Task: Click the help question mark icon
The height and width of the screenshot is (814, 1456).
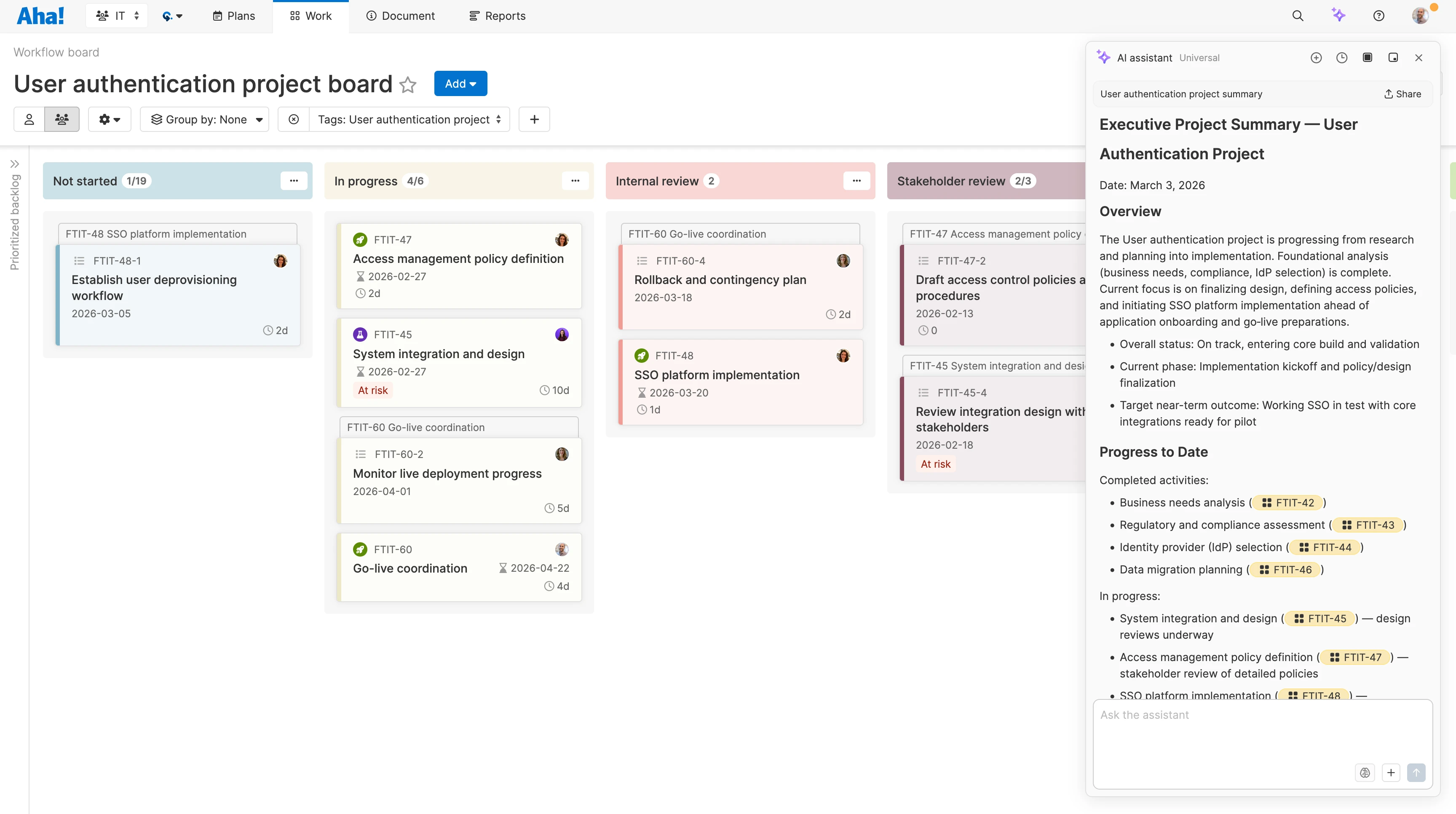Action: click(1378, 15)
